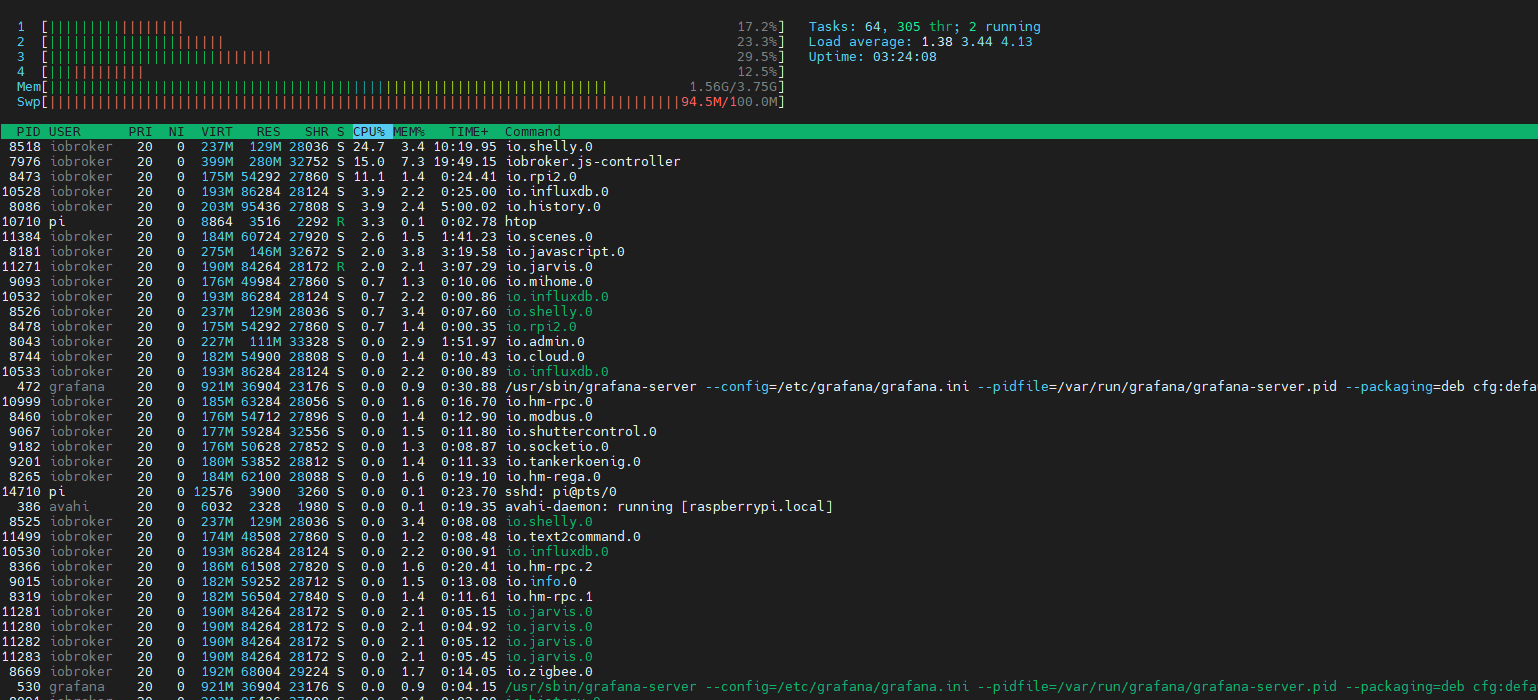Select the USER column header
The width and height of the screenshot is (1538, 700).
pyautogui.click(x=65, y=132)
